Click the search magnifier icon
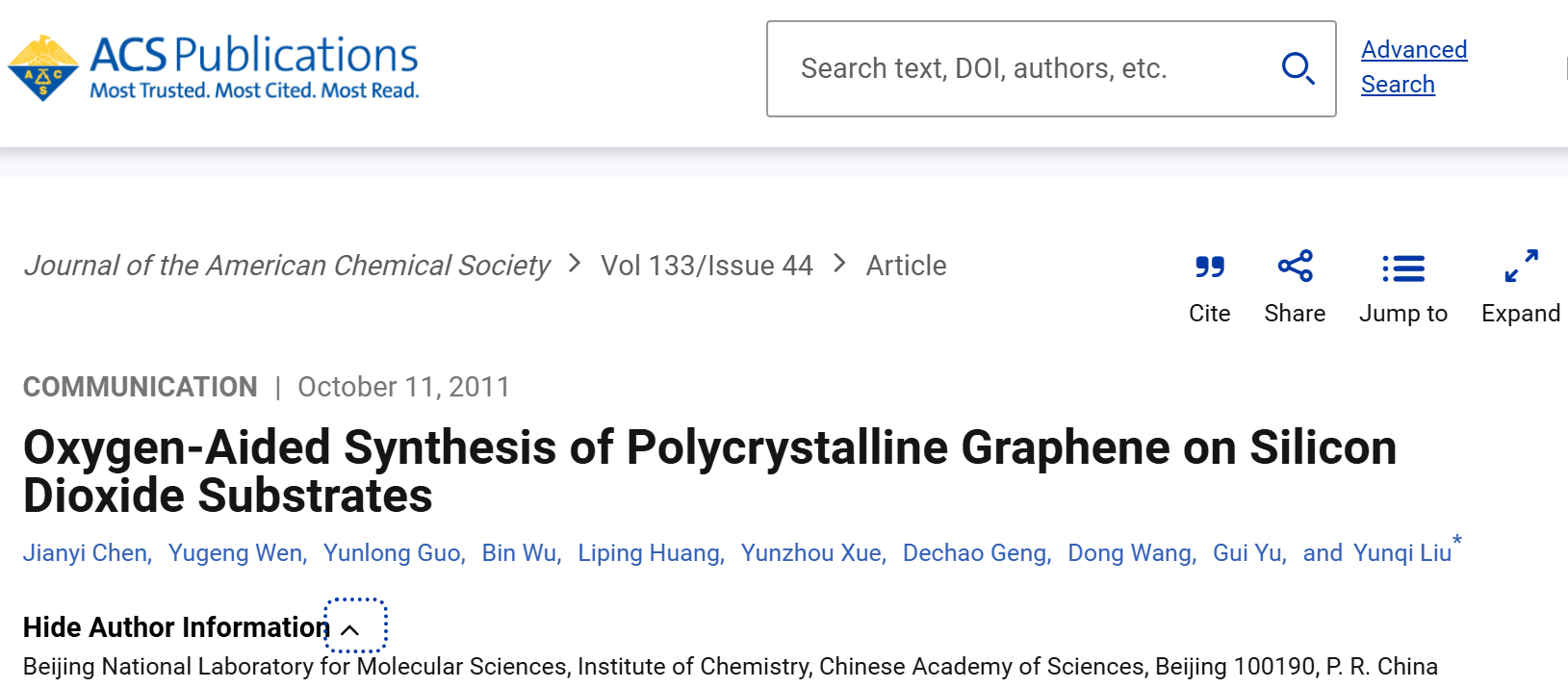Screen dimensions: 1568x688 pyautogui.click(x=1298, y=68)
